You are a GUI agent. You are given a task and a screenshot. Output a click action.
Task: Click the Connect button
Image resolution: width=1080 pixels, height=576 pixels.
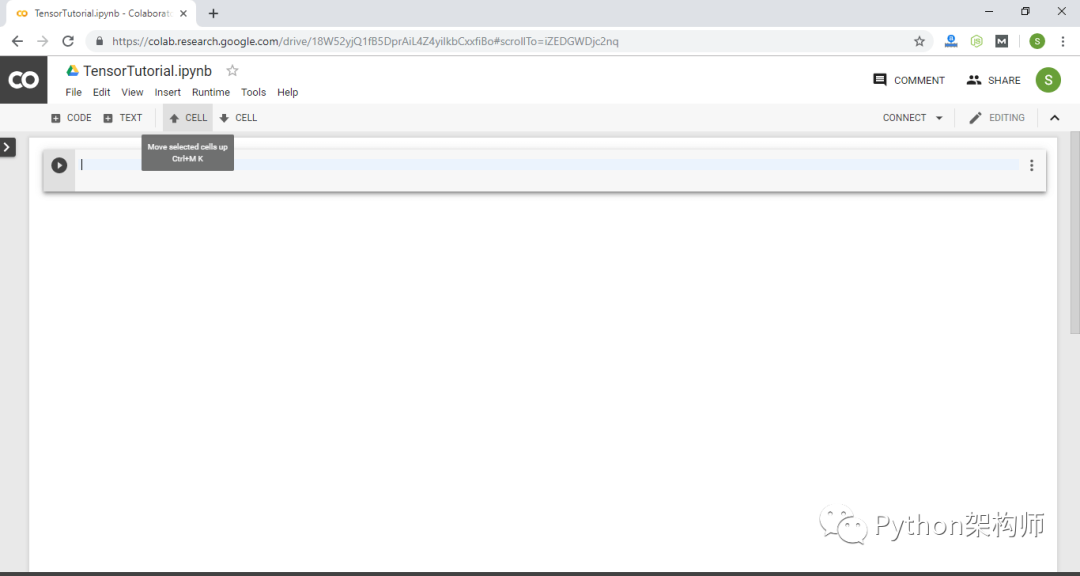coord(904,118)
